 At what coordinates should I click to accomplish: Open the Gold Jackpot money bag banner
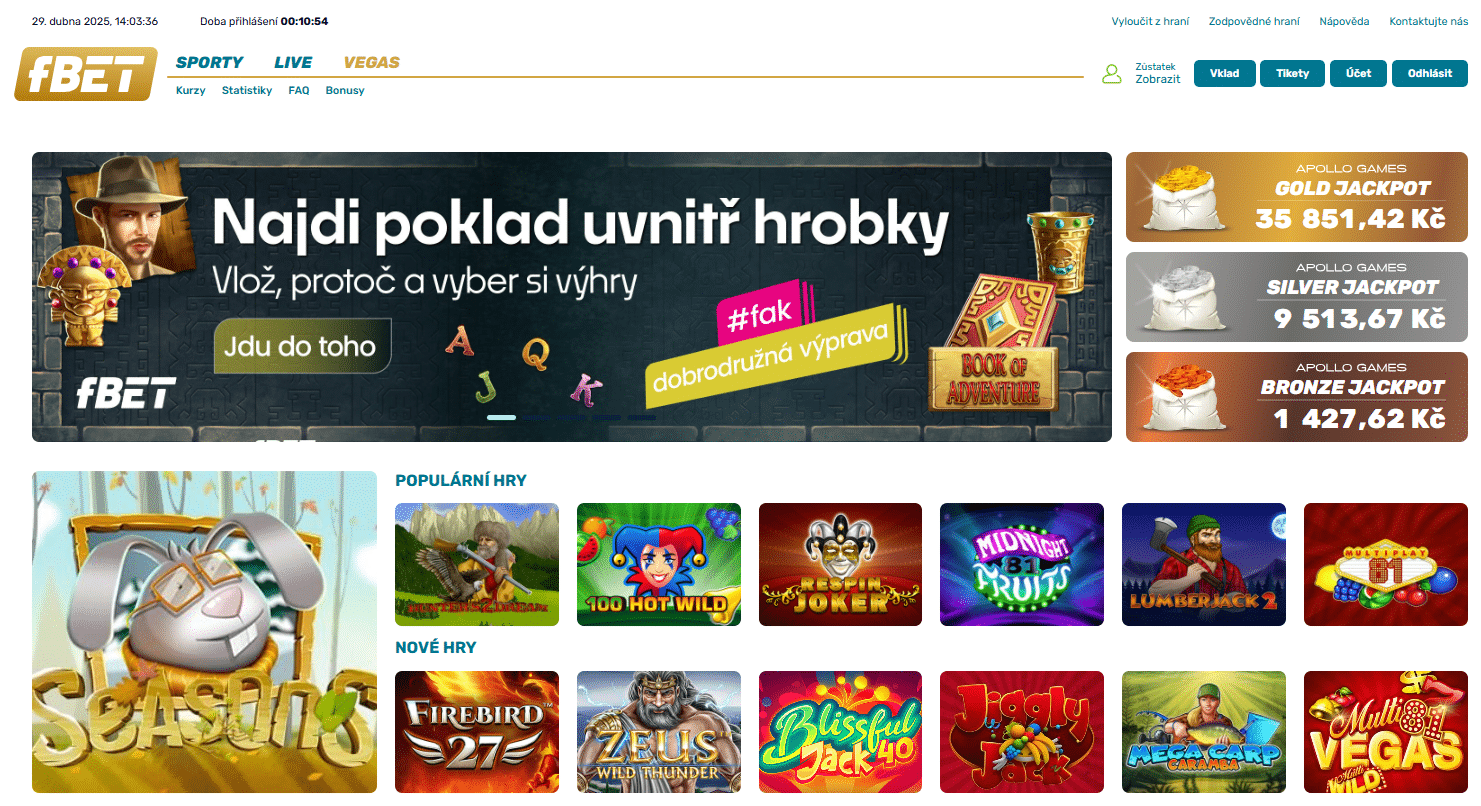(x=1297, y=197)
